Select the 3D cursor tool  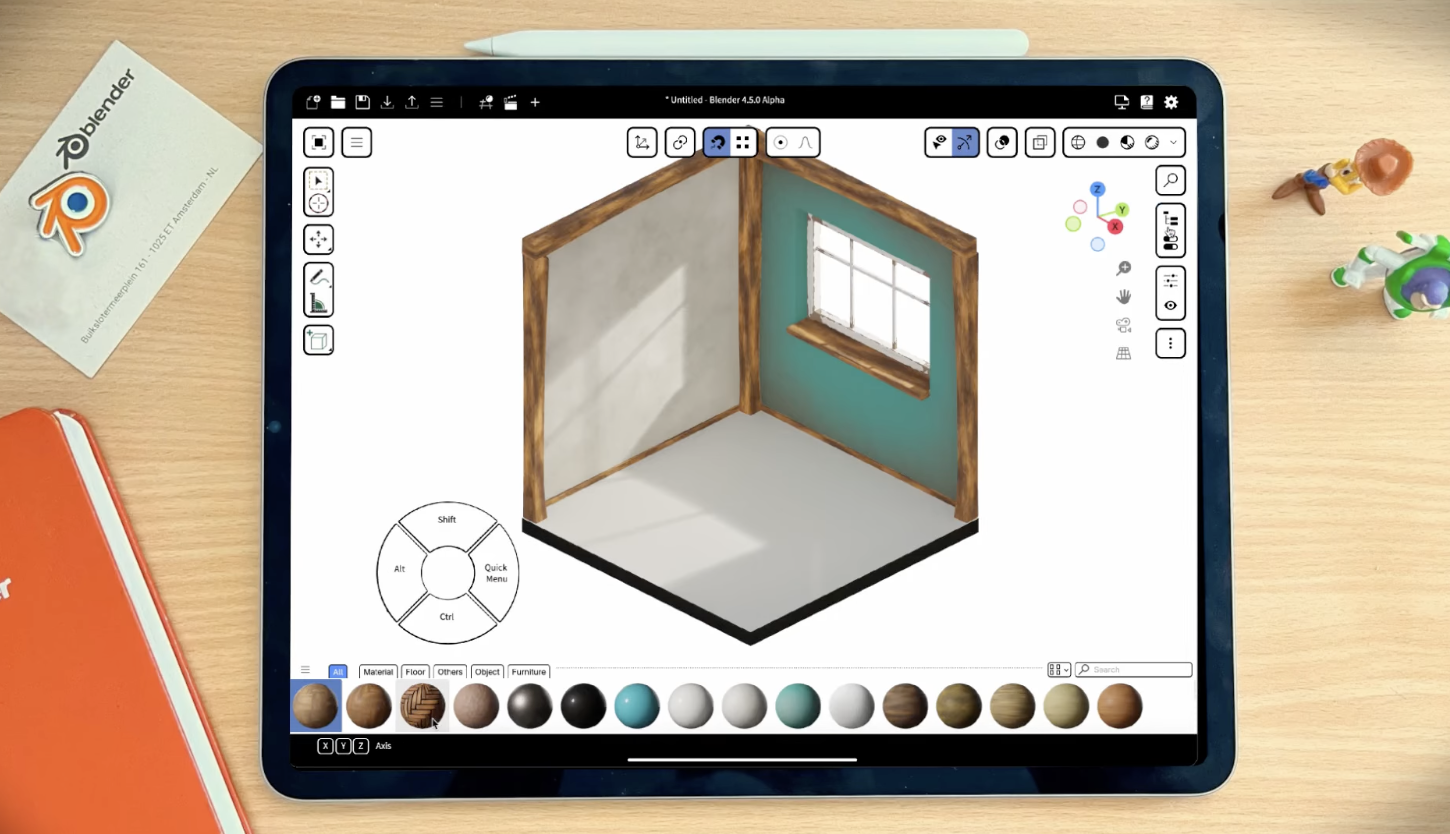coord(318,204)
